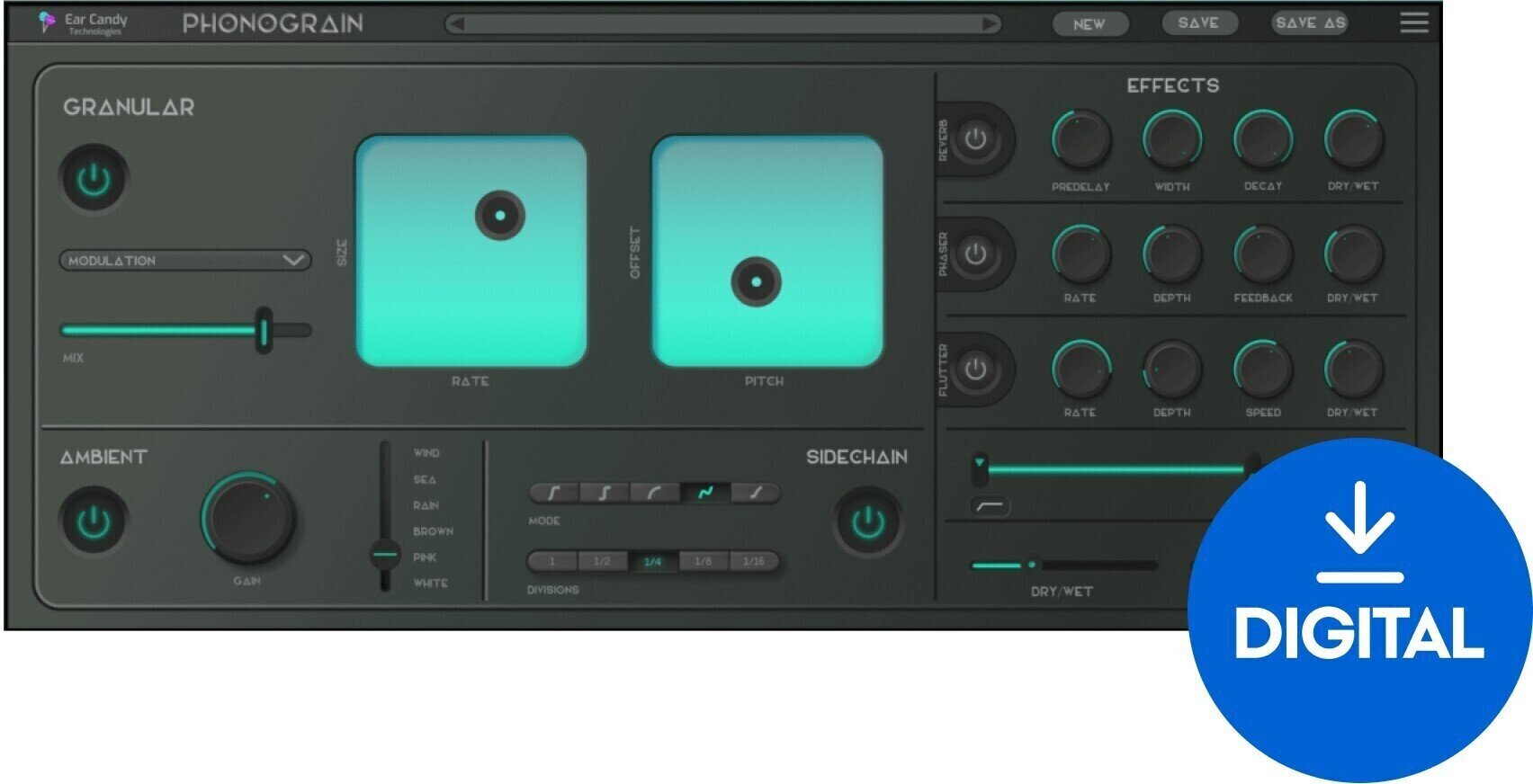Screen dimensions: 1533x784
Task: Click the Phaser Depth knob
Action: (x=1172, y=254)
